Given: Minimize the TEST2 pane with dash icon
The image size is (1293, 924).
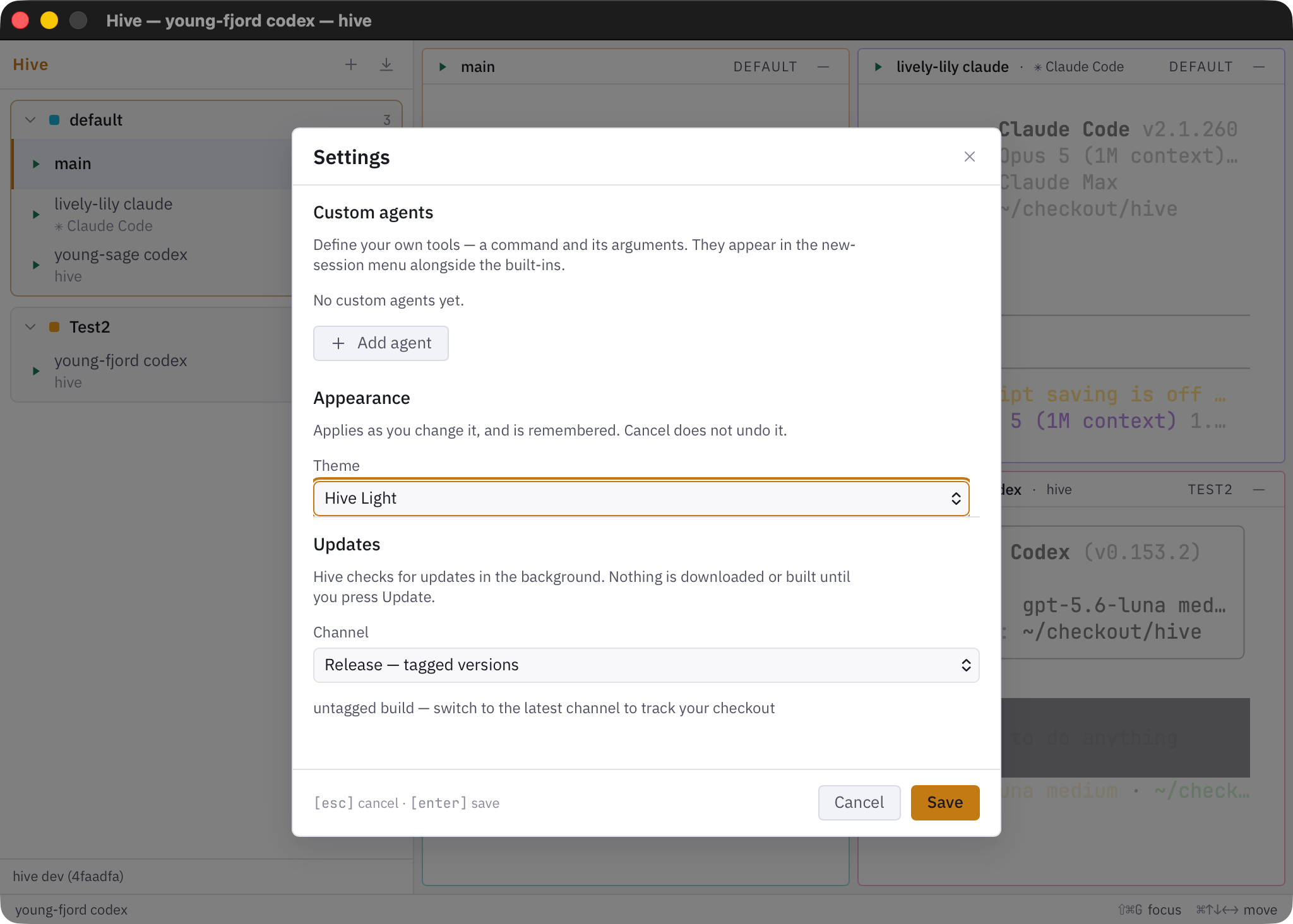Looking at the screenshot, I should pos(1259,490).
